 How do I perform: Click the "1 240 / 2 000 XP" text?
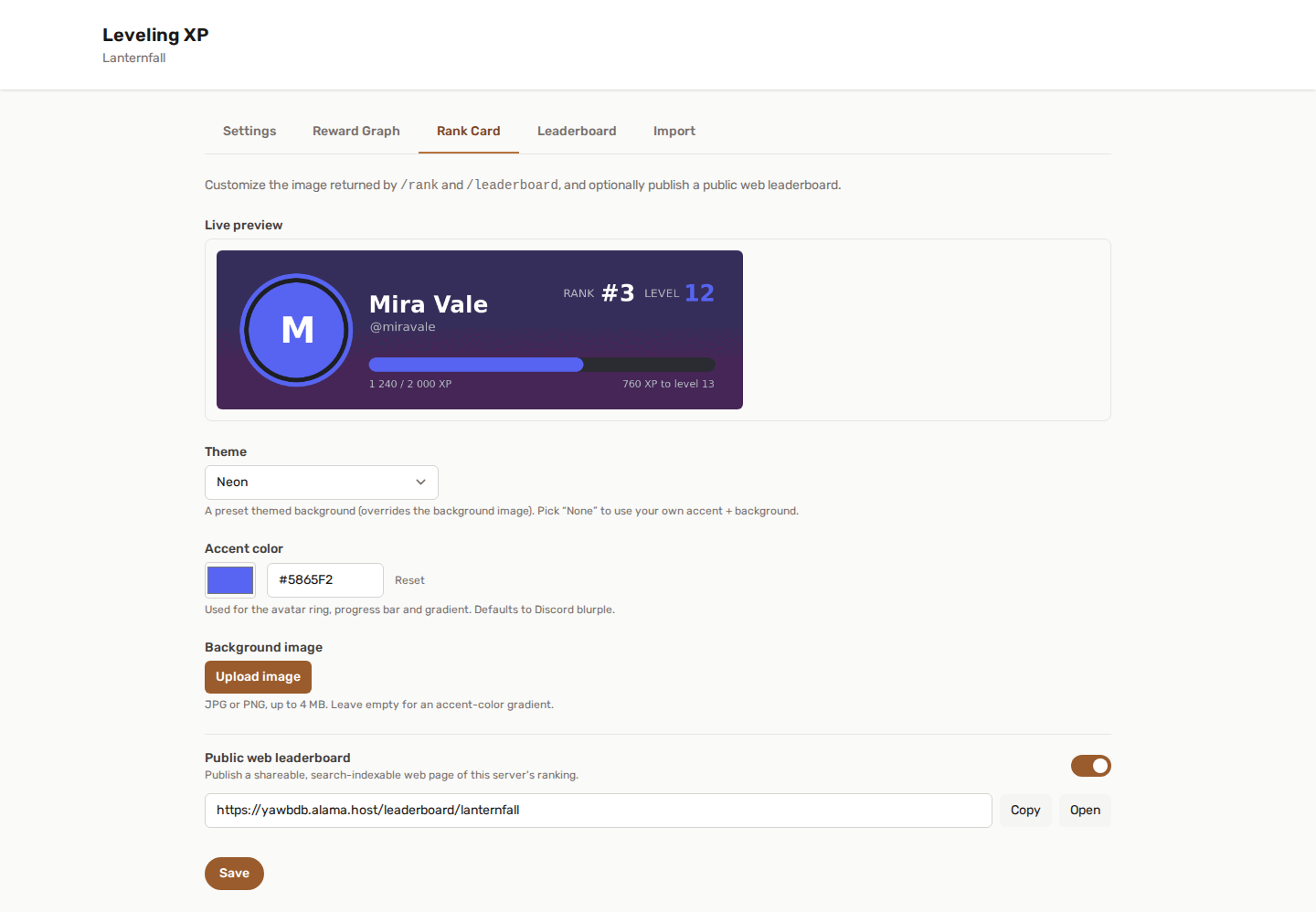[410, 384]
